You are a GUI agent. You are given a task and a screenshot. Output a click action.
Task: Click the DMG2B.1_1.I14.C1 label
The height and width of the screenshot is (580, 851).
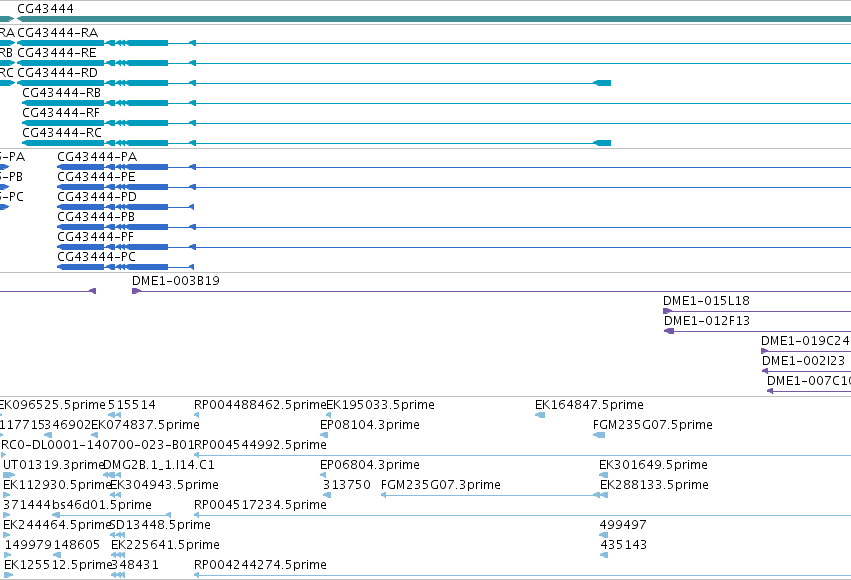tap(159, 466)
